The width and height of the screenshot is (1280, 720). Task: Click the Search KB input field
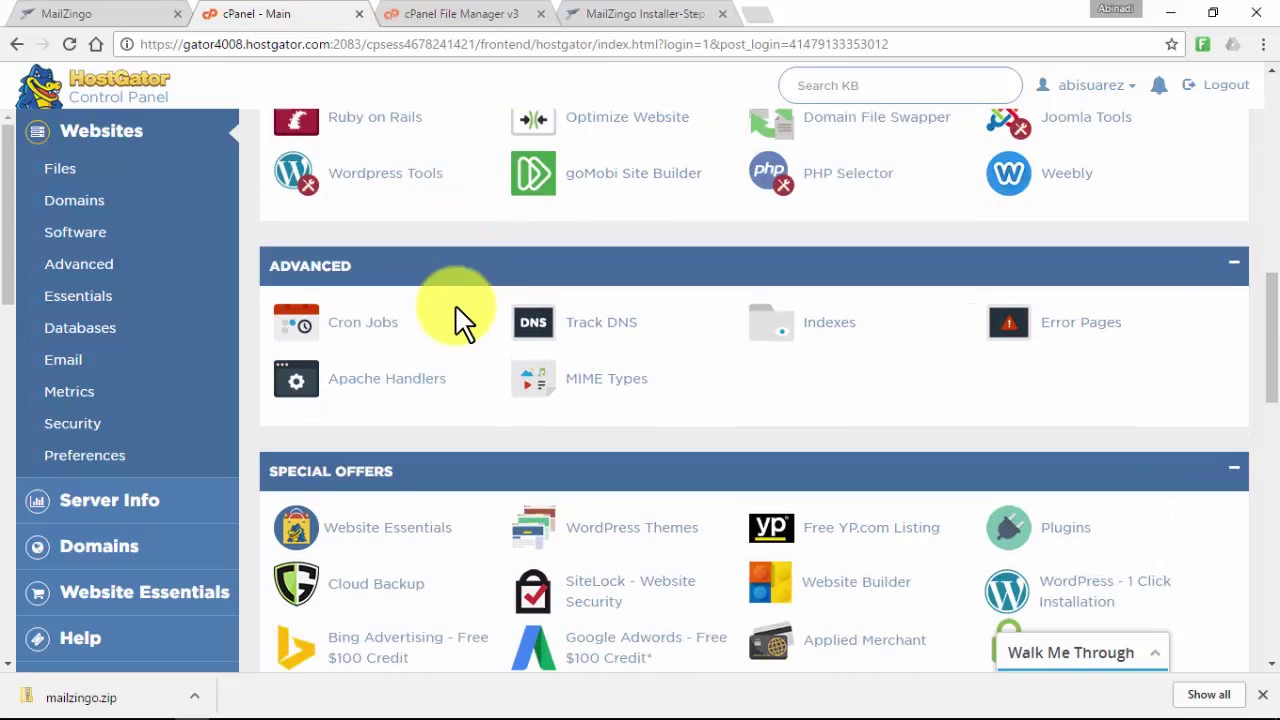coord(900,85)
